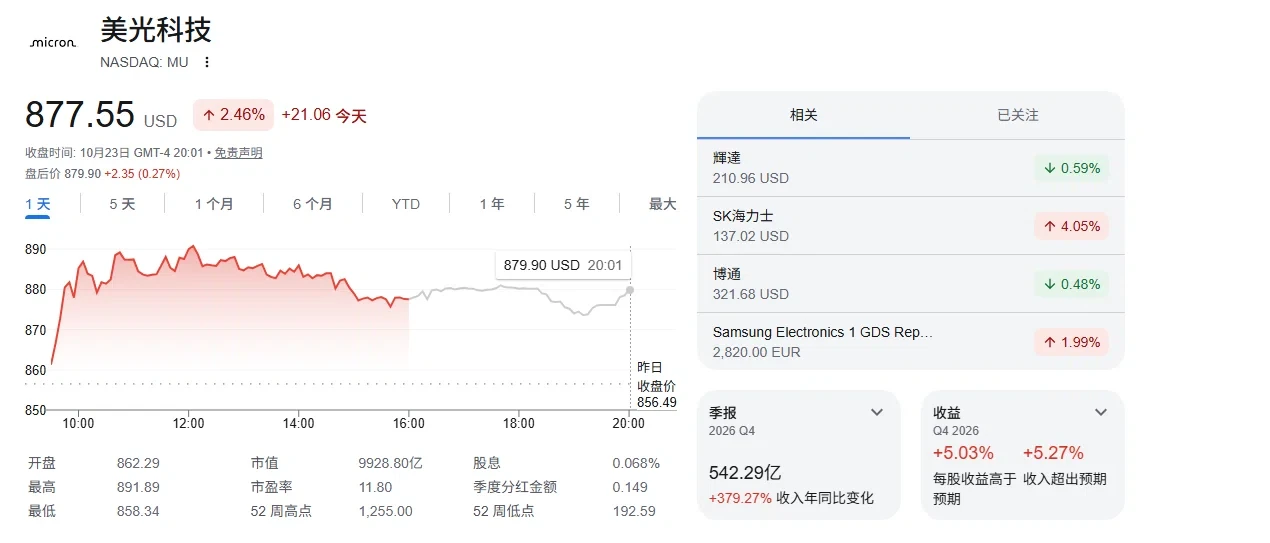This screenshot has height=543, width=1270.
Task: Click the +5.27% revenue beat value
Action: tap(1053, 453)
